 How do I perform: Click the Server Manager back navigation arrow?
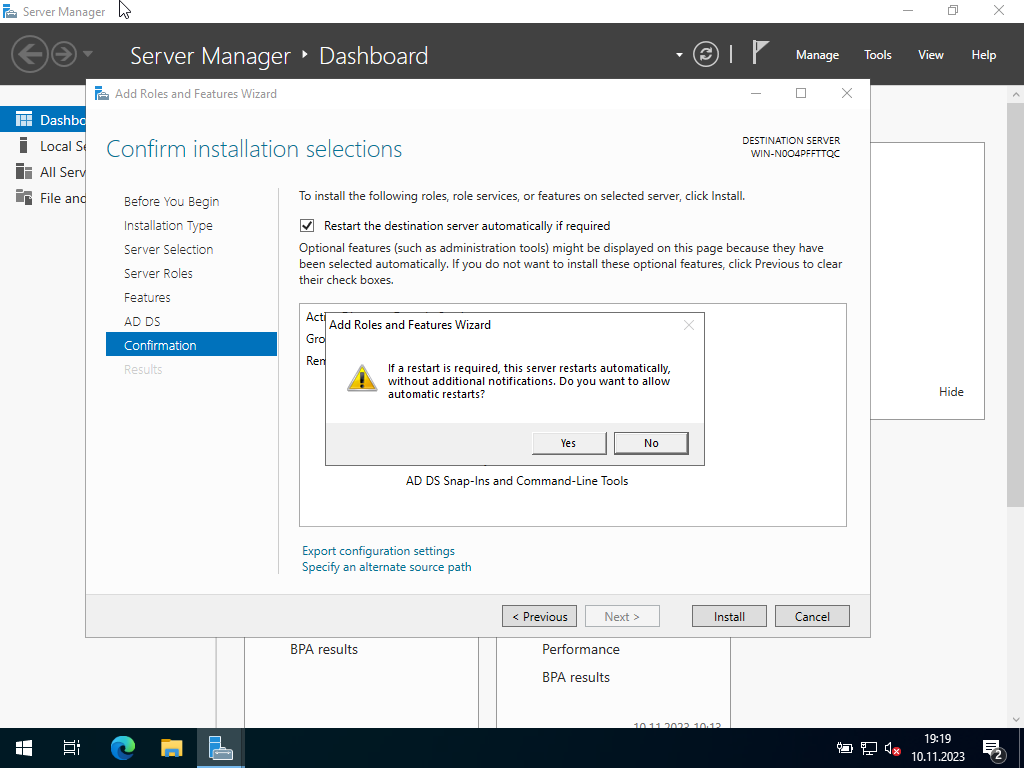pyautogui.click(x=29, y=54)
